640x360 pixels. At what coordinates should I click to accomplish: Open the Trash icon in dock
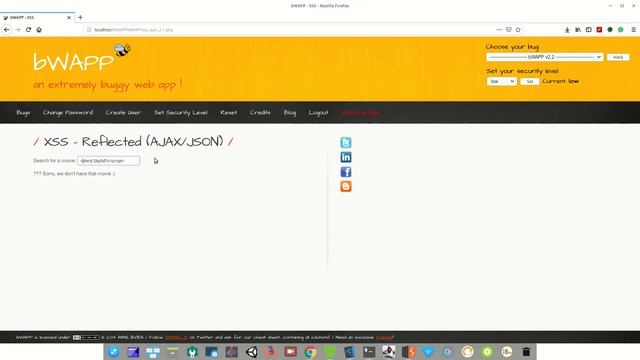526,352
